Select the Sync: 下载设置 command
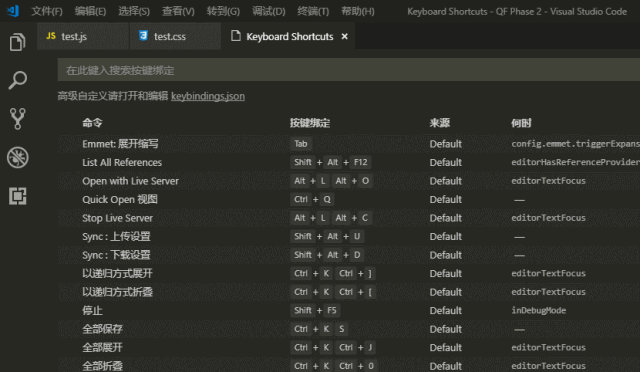Image resolution: width=640 pixels, height=372 pixels. [349, 255]
